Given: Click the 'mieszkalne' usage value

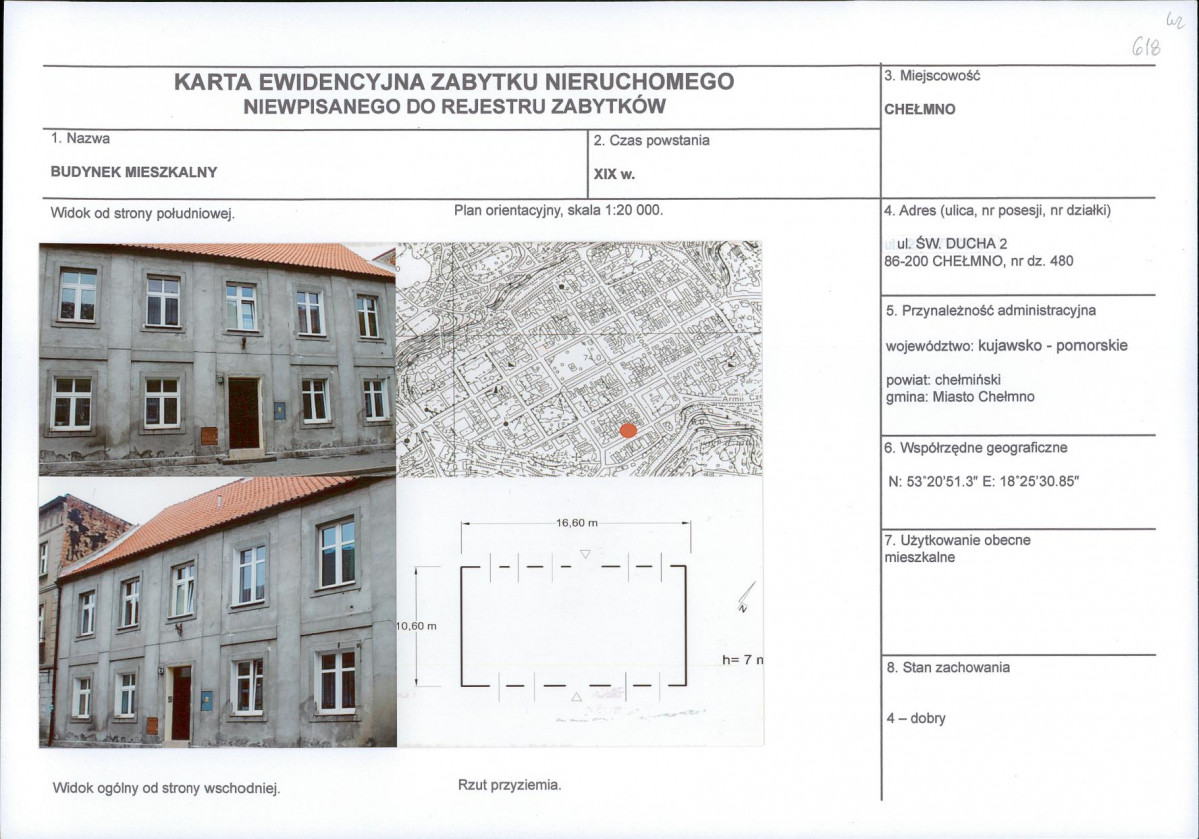Looking at the screenshot, I should (x=920, y=558).
